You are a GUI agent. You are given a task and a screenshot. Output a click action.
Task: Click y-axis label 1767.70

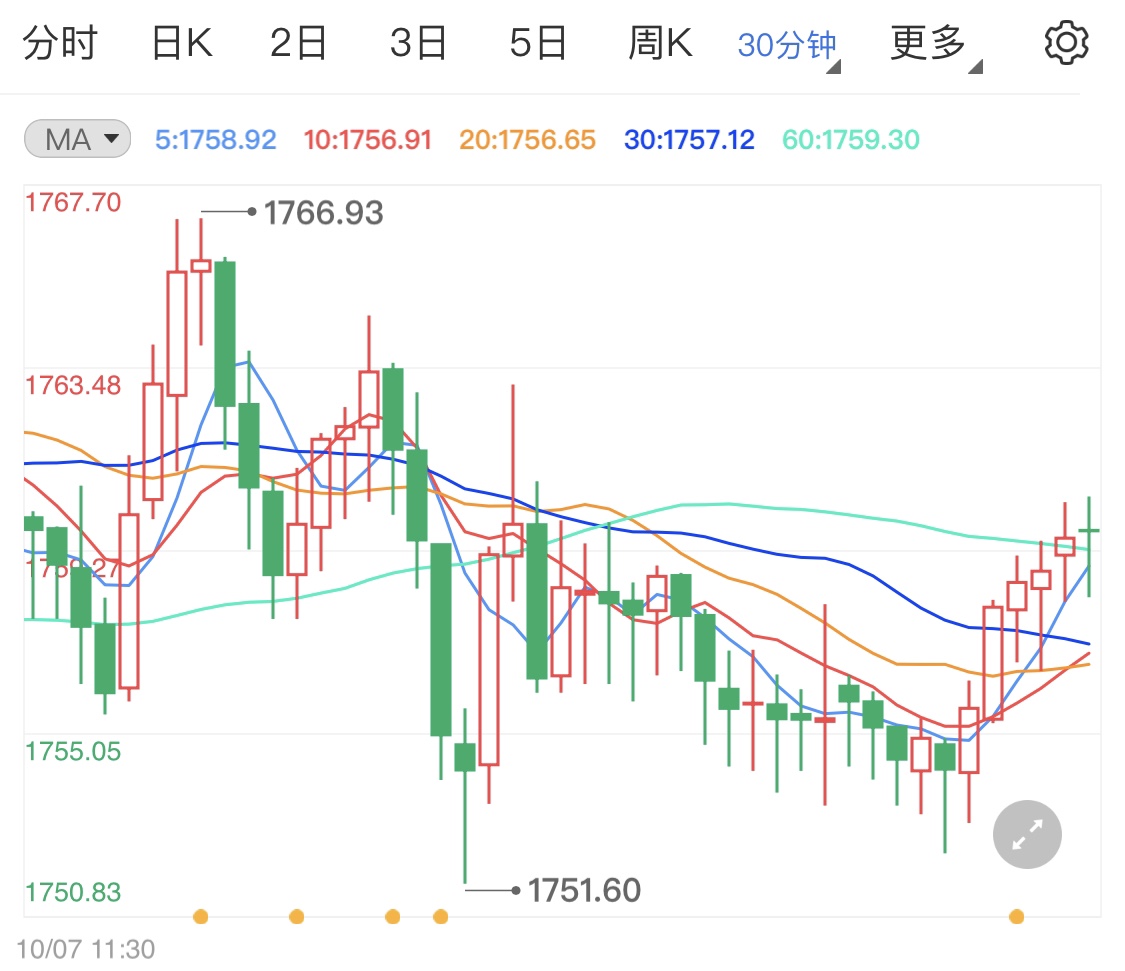coord(73,202)
